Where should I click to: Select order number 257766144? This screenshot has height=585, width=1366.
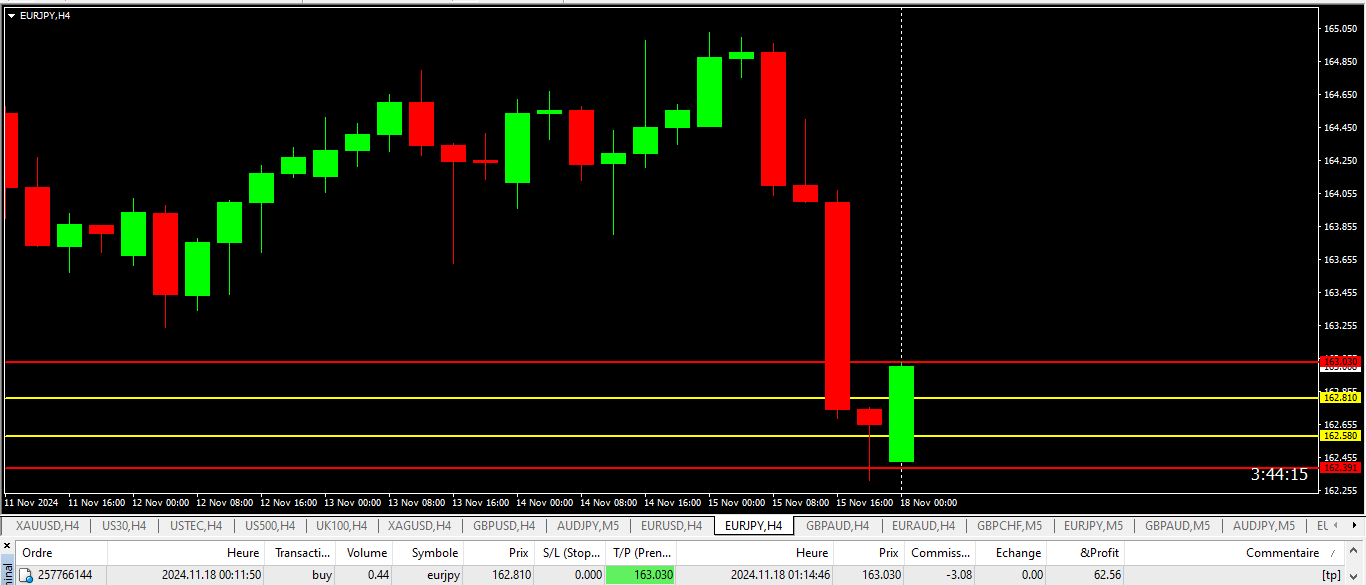click(65, 575)
